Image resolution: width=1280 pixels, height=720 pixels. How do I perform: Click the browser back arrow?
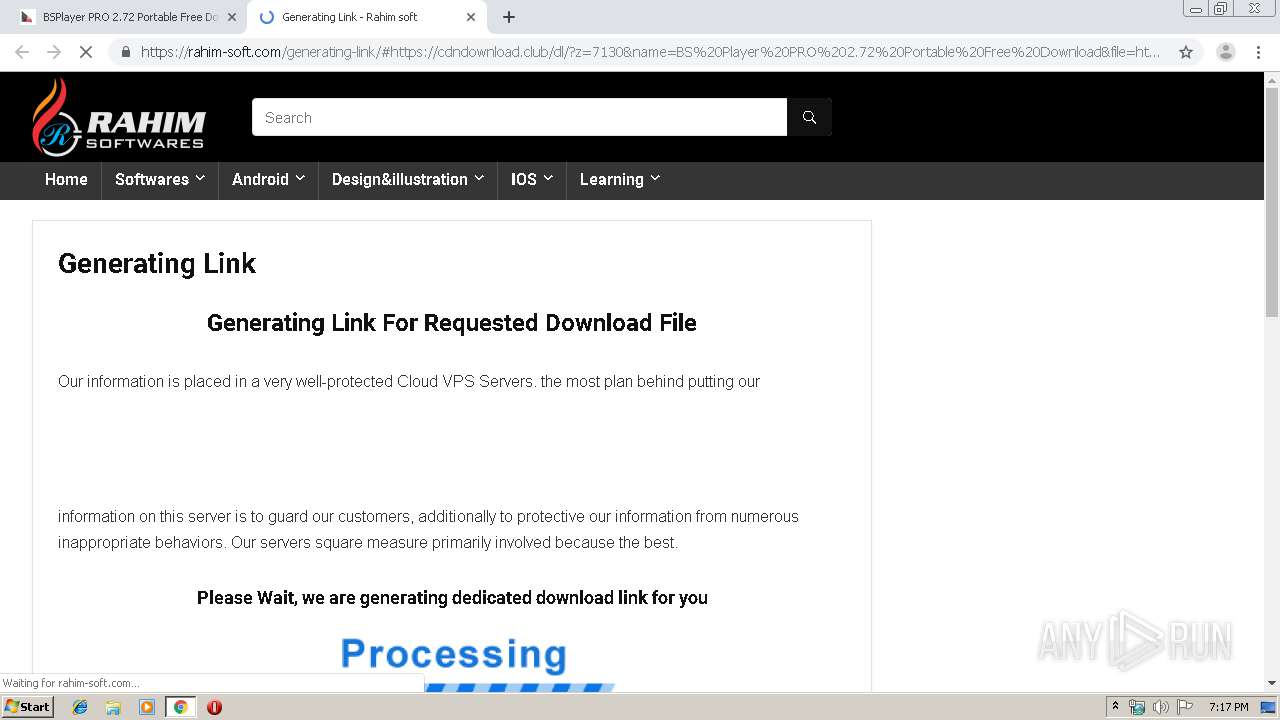coord(22,52)
